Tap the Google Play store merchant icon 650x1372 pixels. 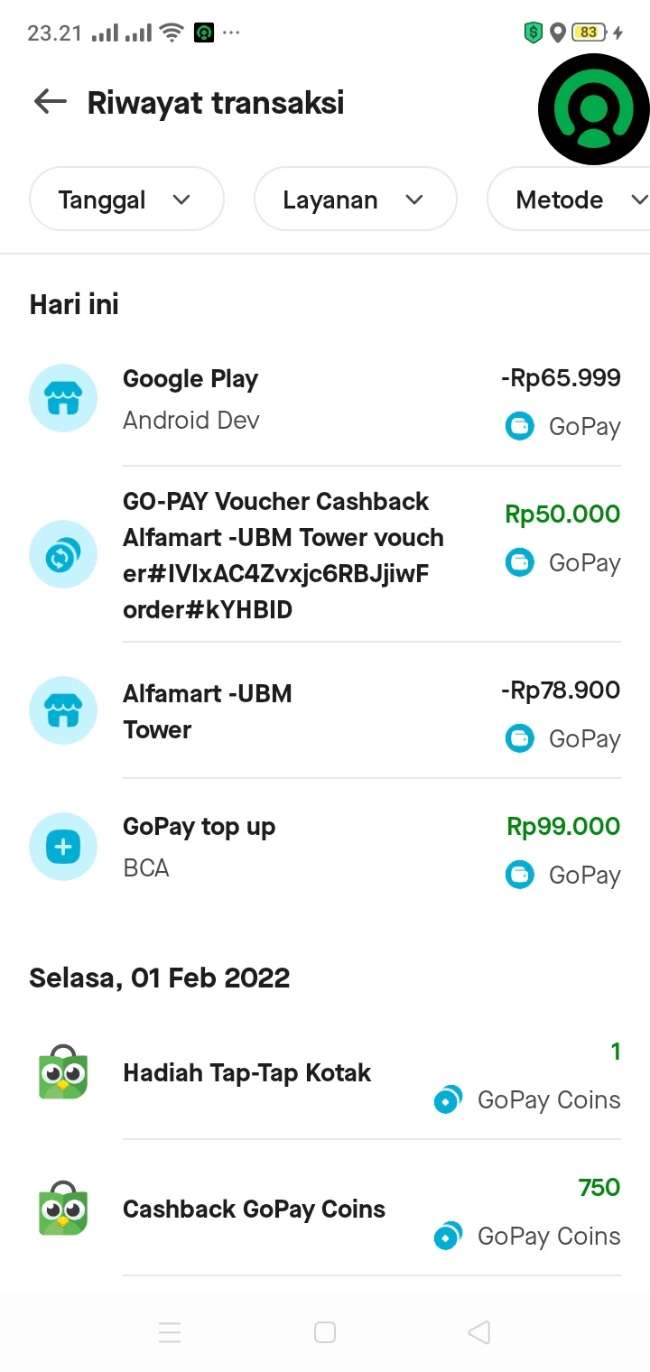point(63,398)
